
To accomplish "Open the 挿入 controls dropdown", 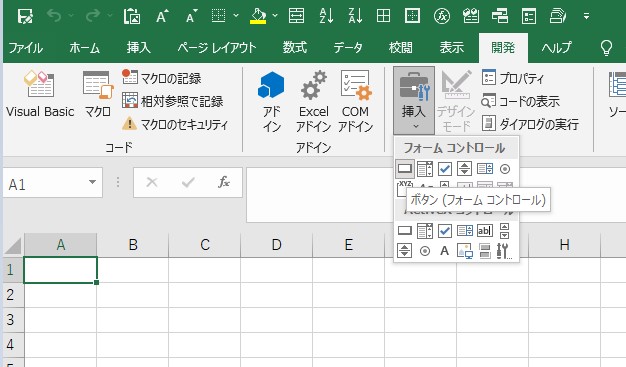I will pos(414,101).
